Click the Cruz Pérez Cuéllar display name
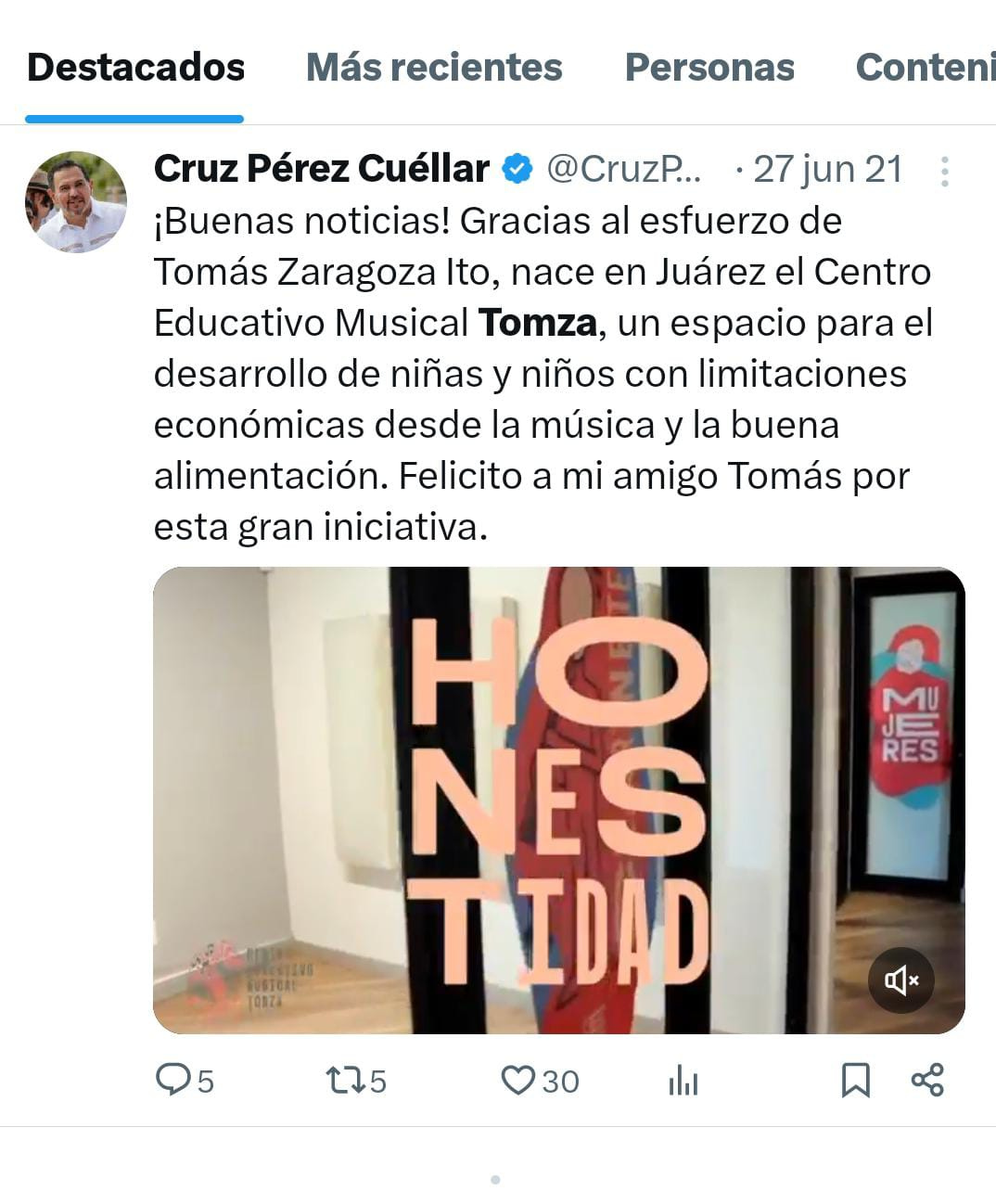Screen dimensions: 996x1204 [x=321, y=169]
